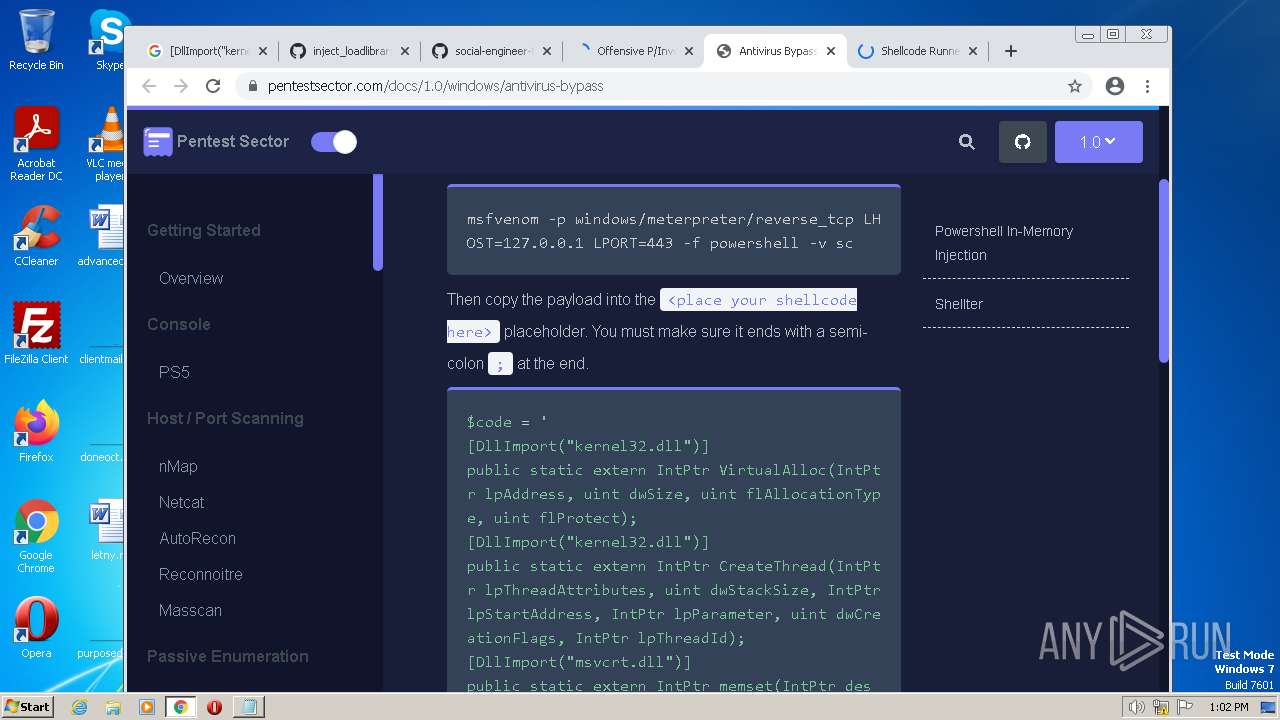
Task: Open a new browser tab
Action: [x=1011, y=51]
